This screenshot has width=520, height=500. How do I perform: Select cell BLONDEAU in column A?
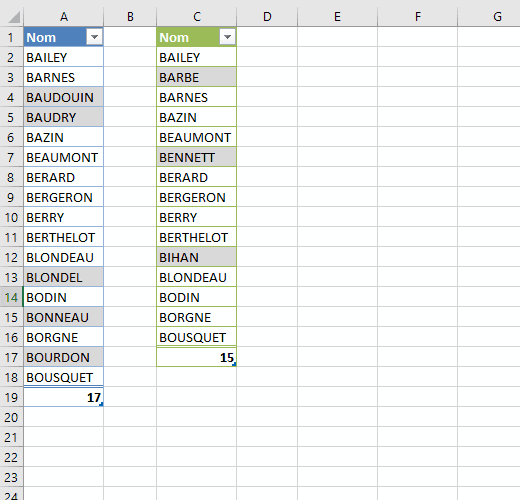pyautogui.click(x=64, y=257)
